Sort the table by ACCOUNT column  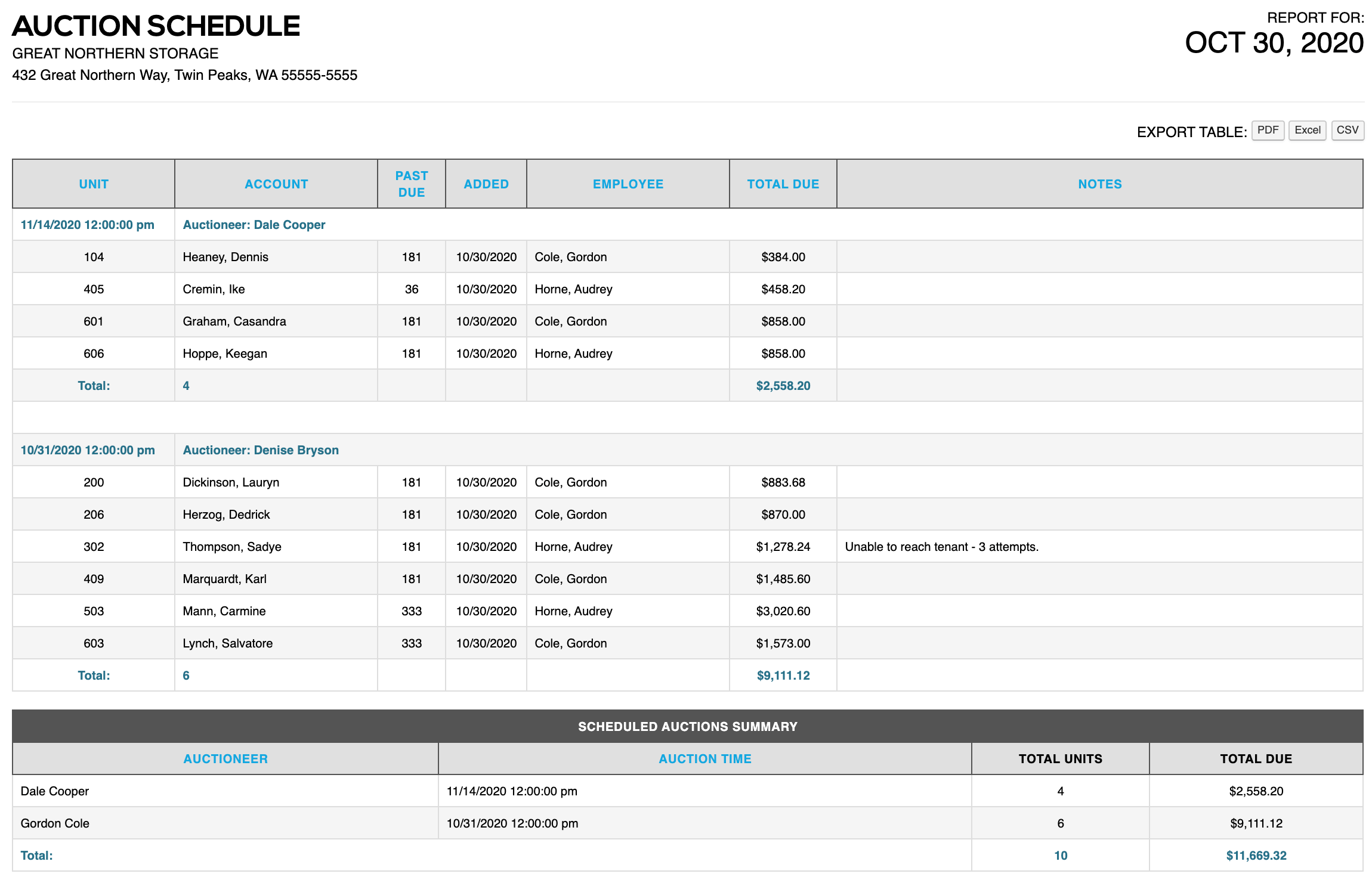[276, 184]
